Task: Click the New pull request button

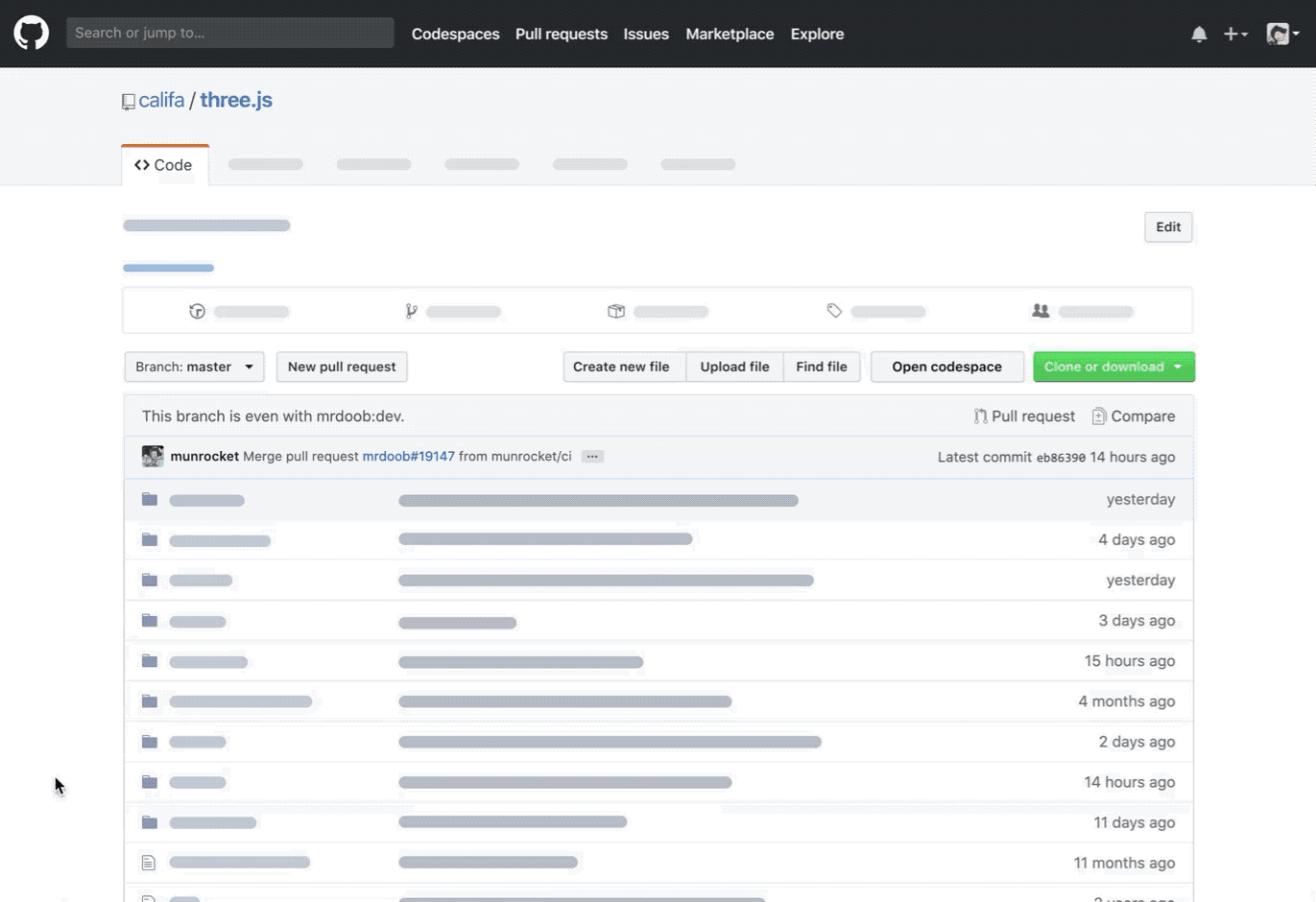Action: coord(342,367)
